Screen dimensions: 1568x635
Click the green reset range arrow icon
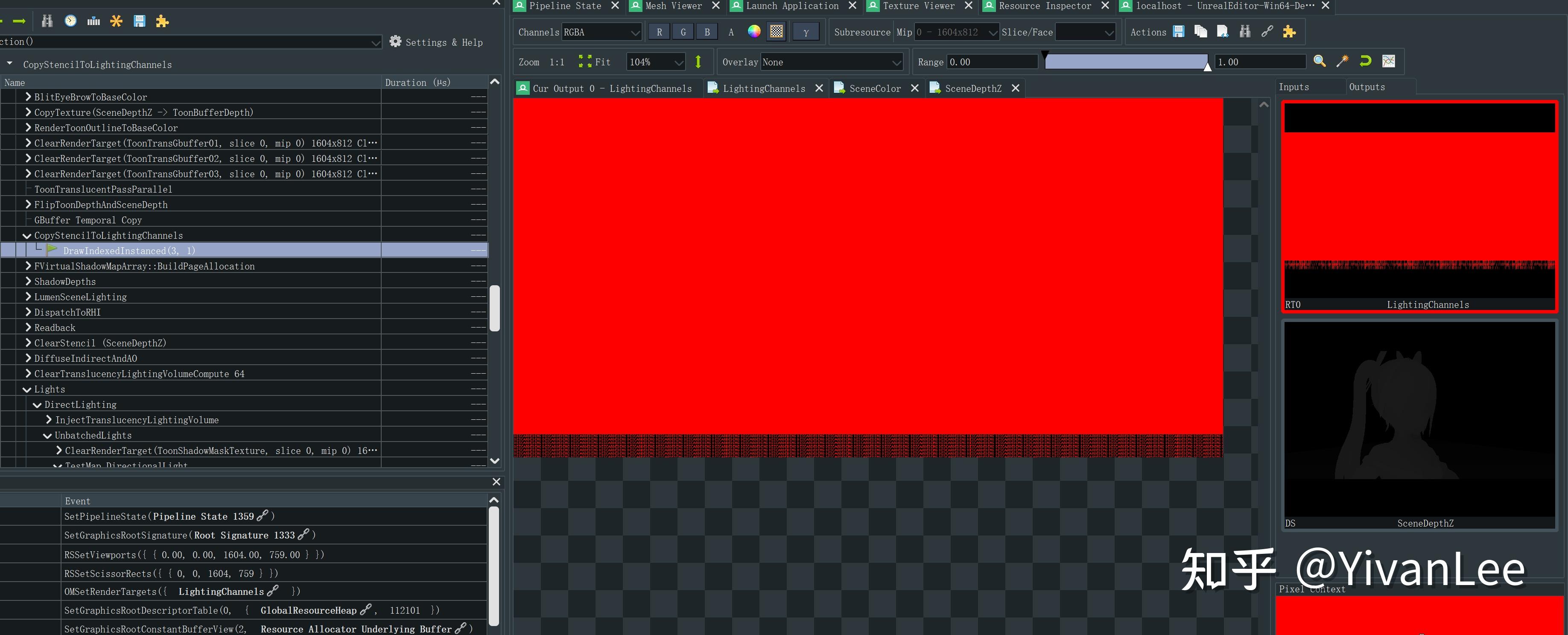tap(1365, 61)
